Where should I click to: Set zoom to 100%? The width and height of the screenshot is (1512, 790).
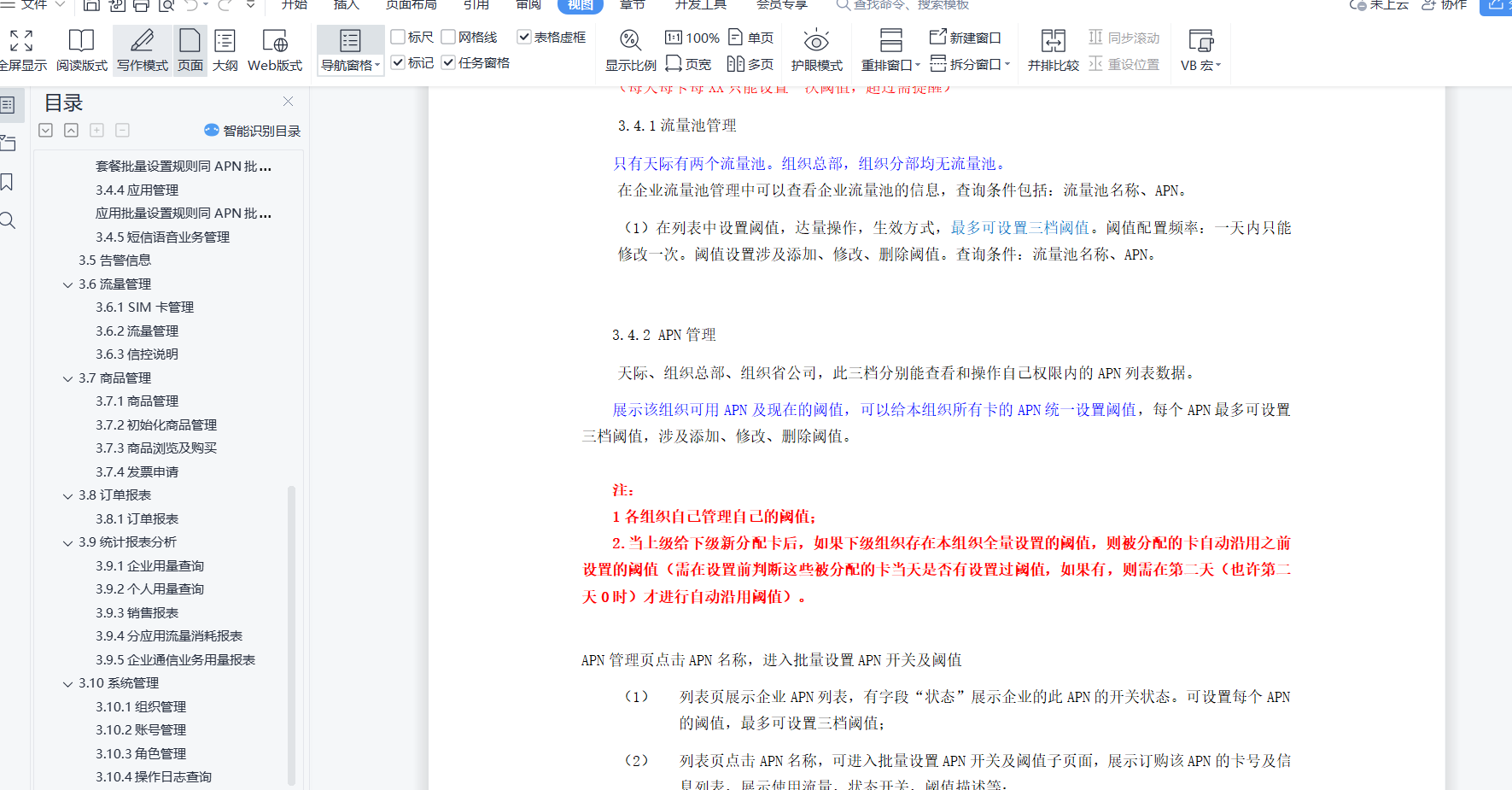tap(692, 38)
